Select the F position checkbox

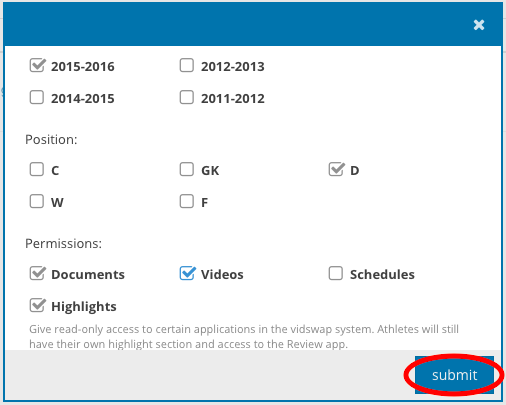(x=186, y=201)
